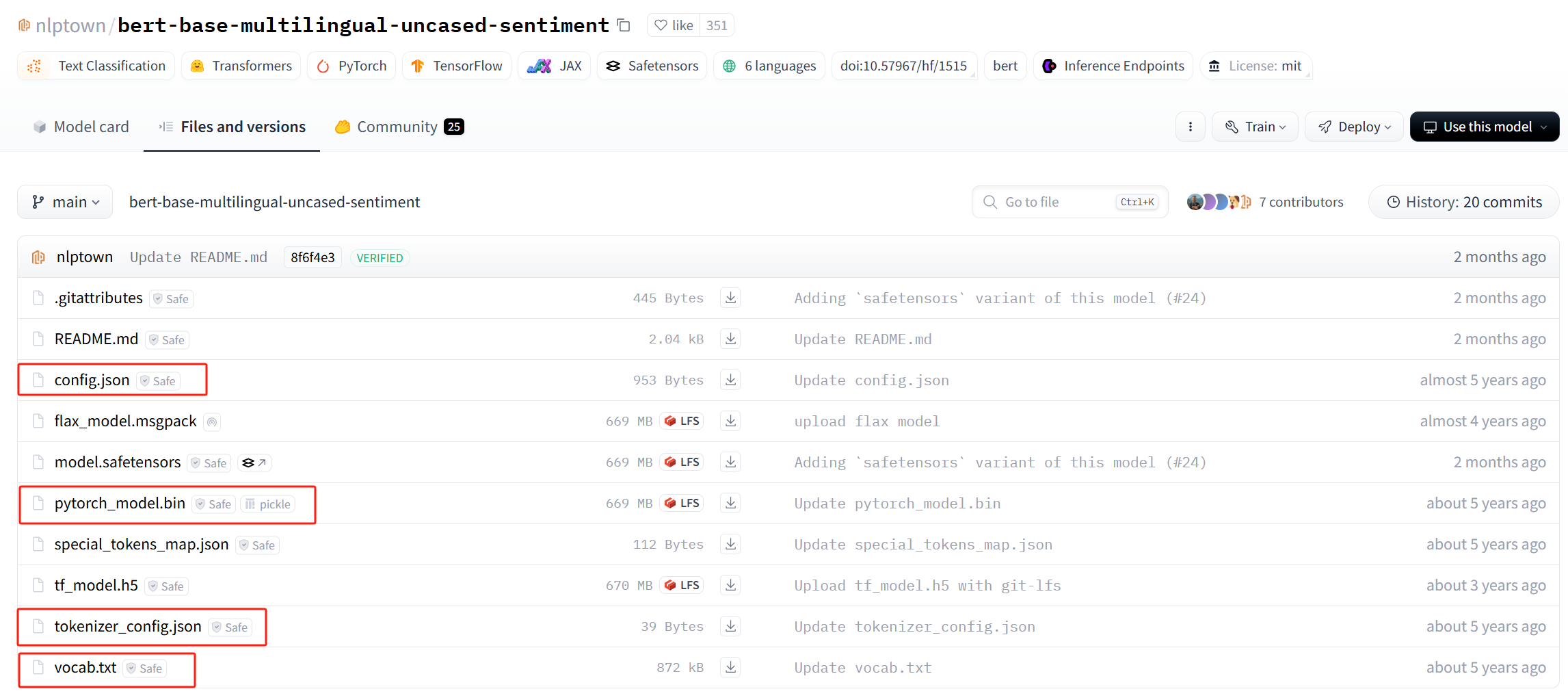Click the commit hash 8f6f4e3

pyautogui.click(x=313, y=257)
